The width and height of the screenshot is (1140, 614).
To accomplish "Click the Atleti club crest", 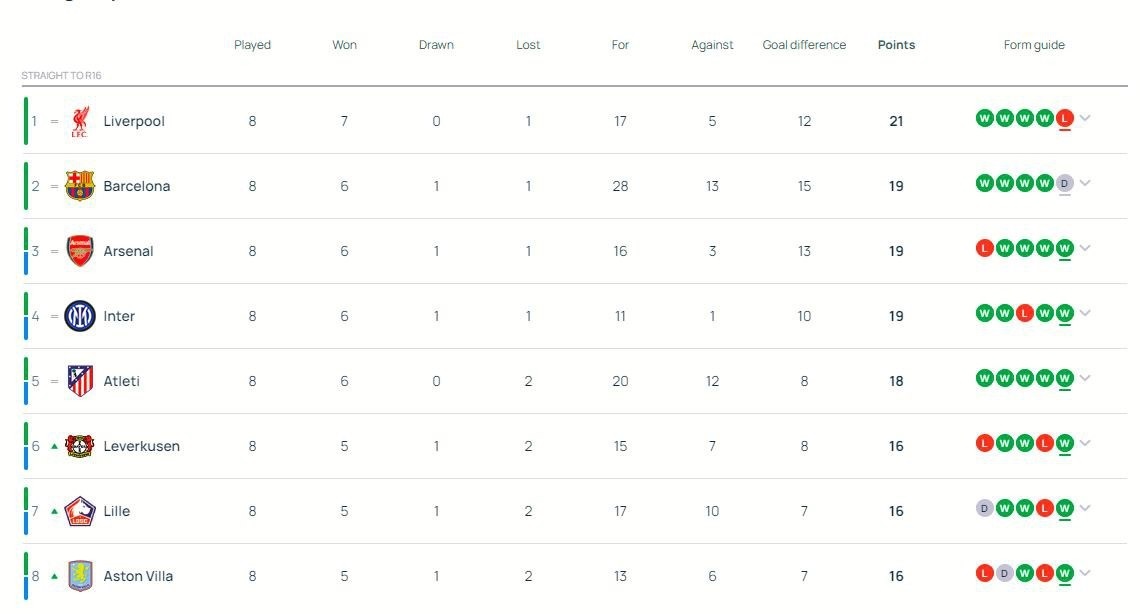I will [x=80, y=381].
